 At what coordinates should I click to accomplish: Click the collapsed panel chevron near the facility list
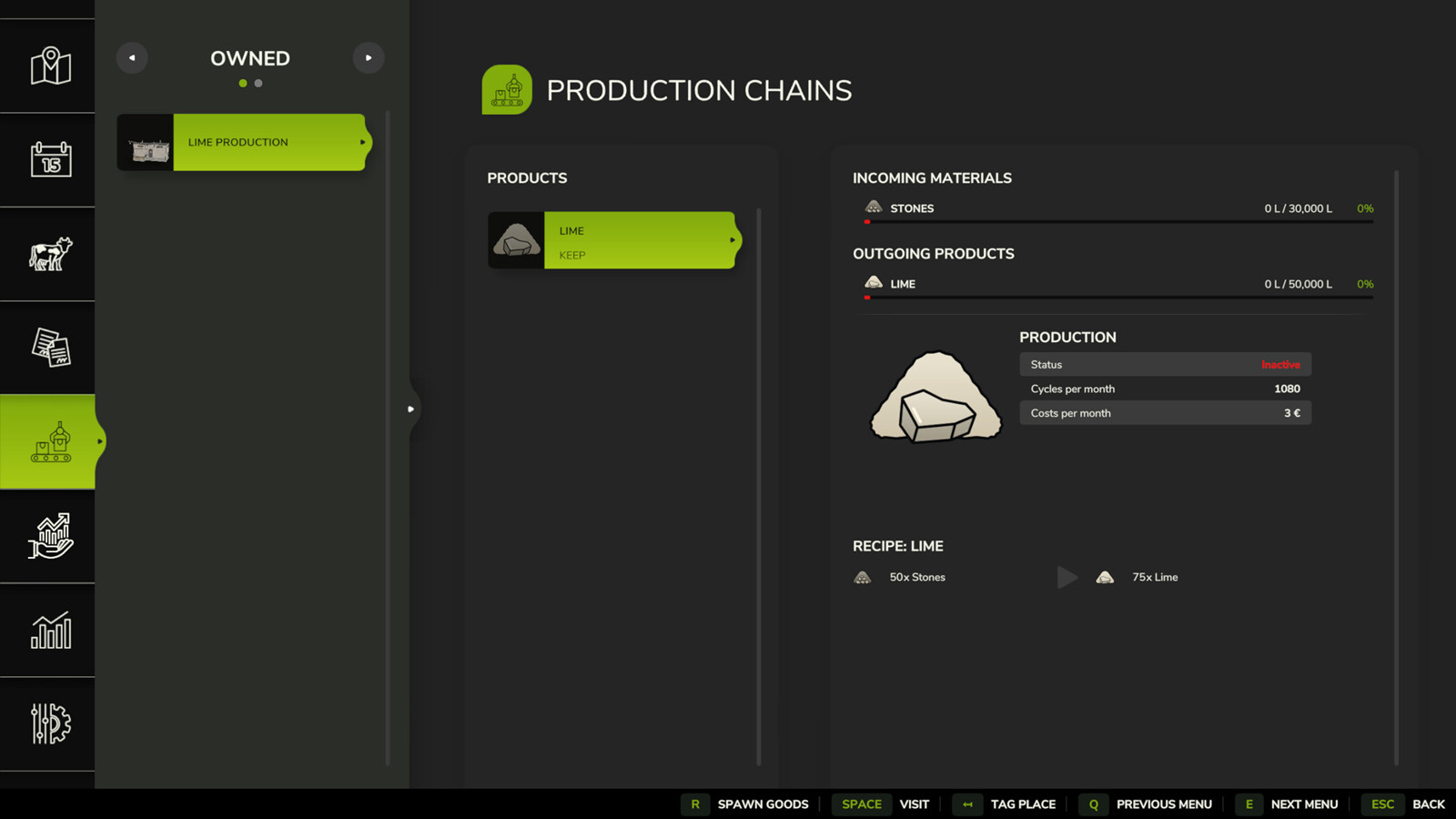[411, 409]
